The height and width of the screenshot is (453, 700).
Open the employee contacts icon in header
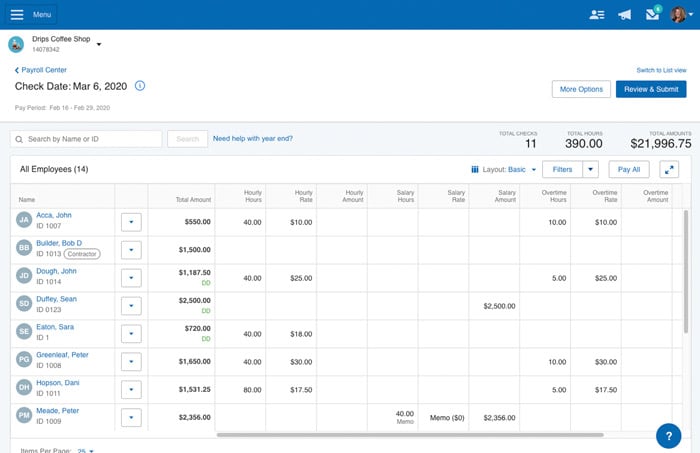point(596,15)
